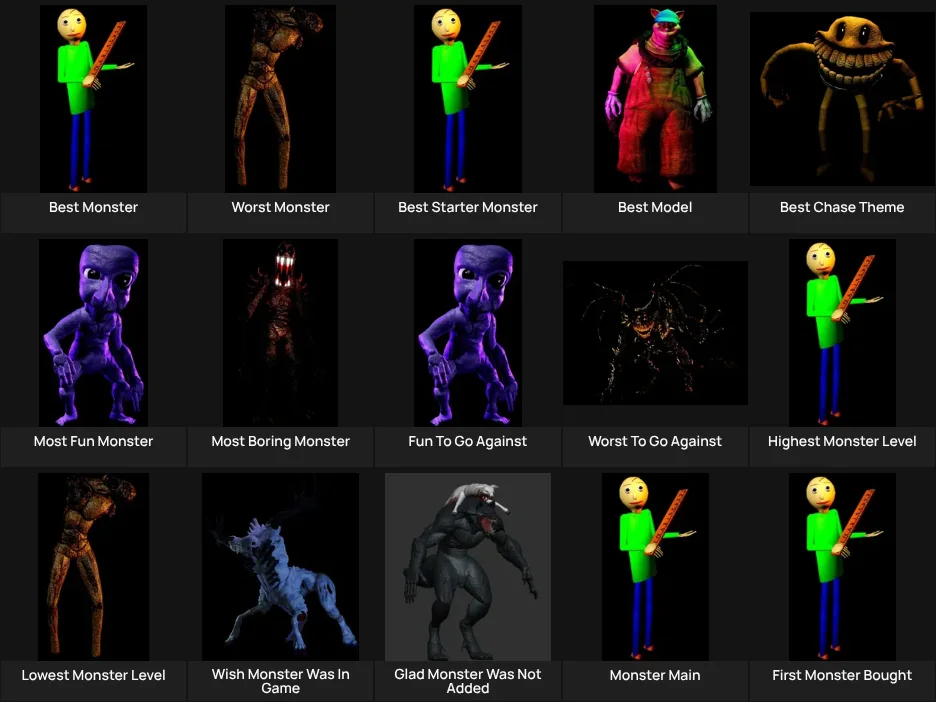Select the 'Highest Monster Level' caption
Viewport: 936px width, 702px height.
842,441
